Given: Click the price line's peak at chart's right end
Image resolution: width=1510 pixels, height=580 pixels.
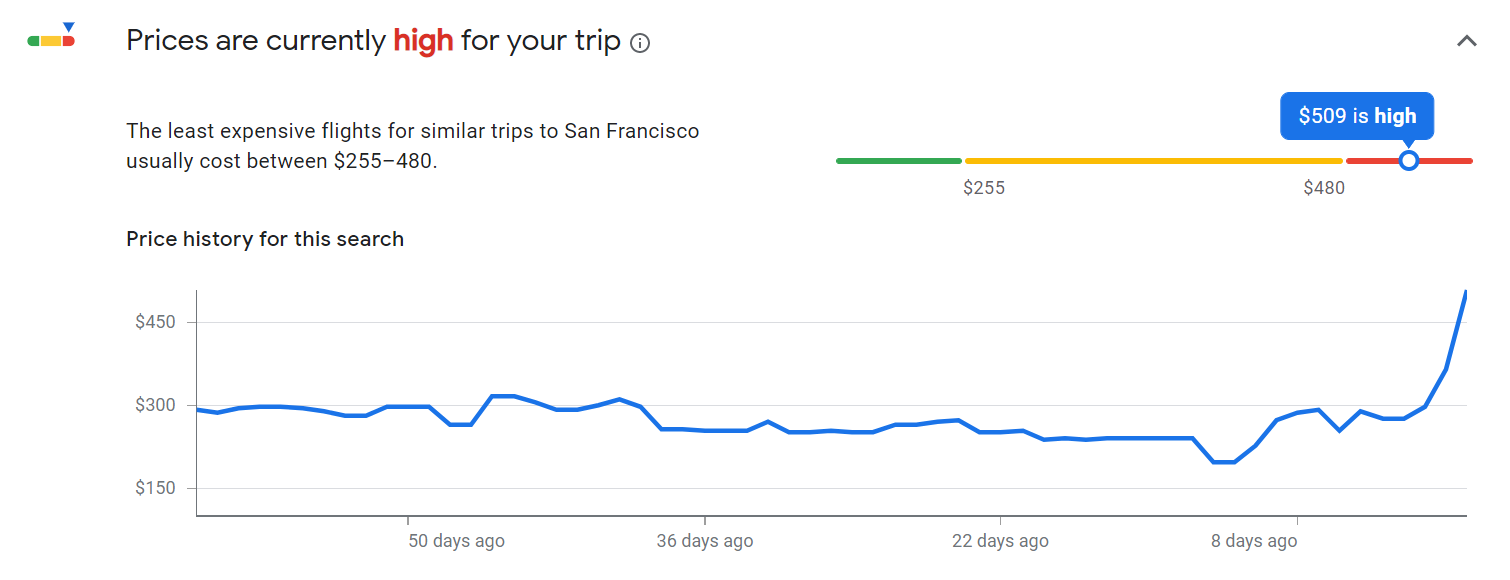Looking at the screenshot, I should point(1465,293).
